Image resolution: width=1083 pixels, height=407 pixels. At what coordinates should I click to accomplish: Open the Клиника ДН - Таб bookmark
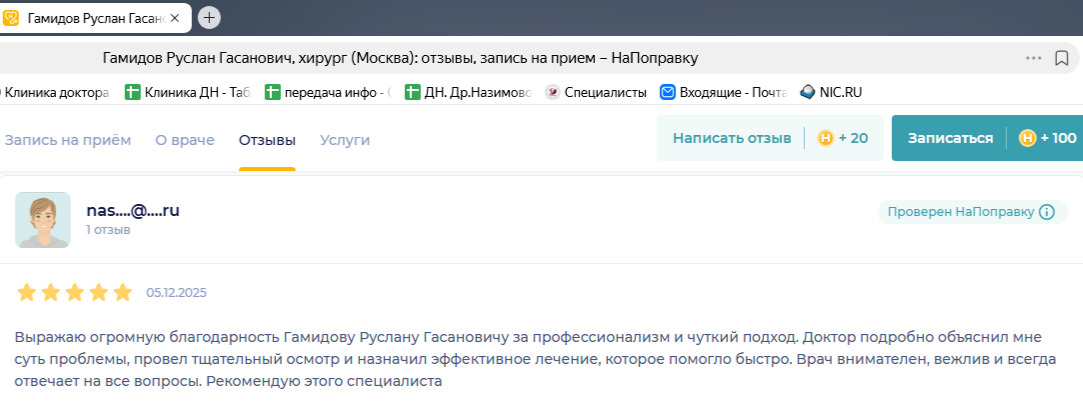(187, 92)
